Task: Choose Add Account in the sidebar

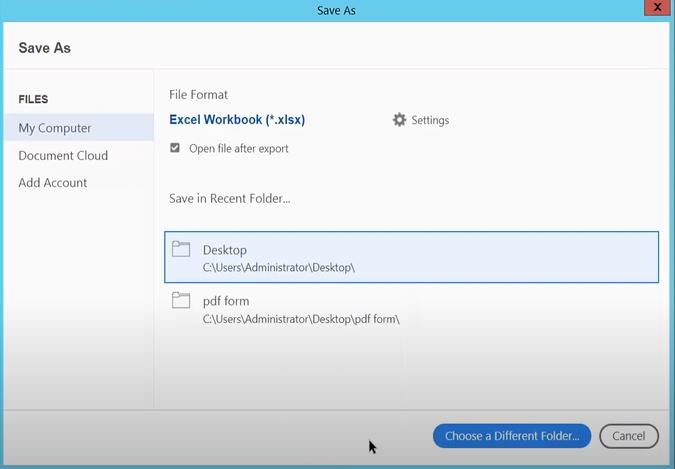Action: 53,182
